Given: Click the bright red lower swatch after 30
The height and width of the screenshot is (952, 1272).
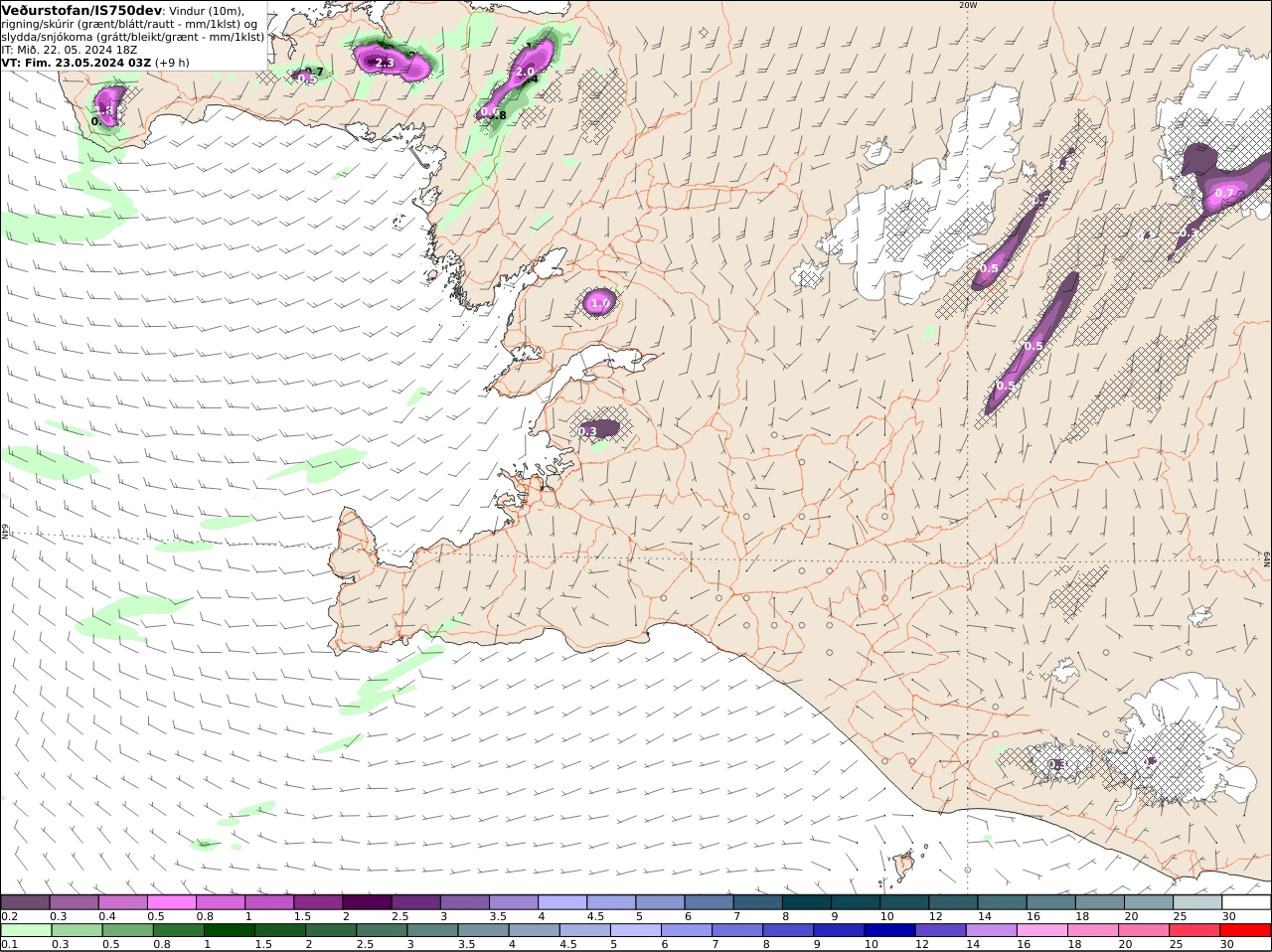Looking at the screenshot, I should [1244, 931].
